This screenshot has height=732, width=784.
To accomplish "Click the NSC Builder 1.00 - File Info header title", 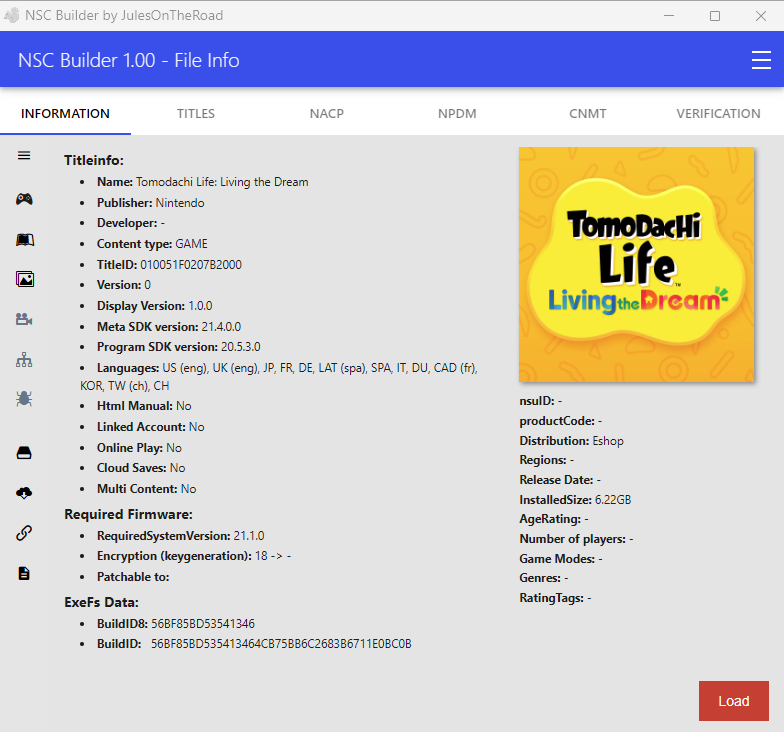I will click(128, 60).
